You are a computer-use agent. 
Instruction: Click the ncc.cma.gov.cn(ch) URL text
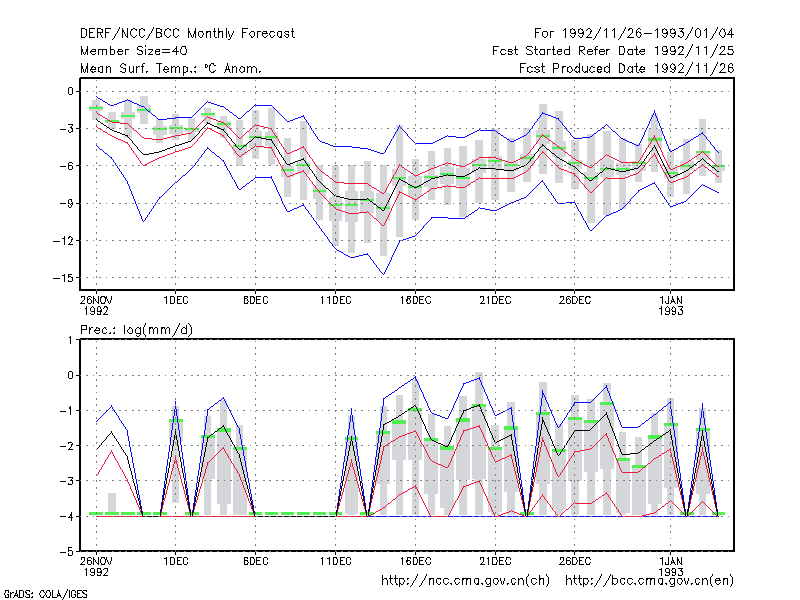465,581
